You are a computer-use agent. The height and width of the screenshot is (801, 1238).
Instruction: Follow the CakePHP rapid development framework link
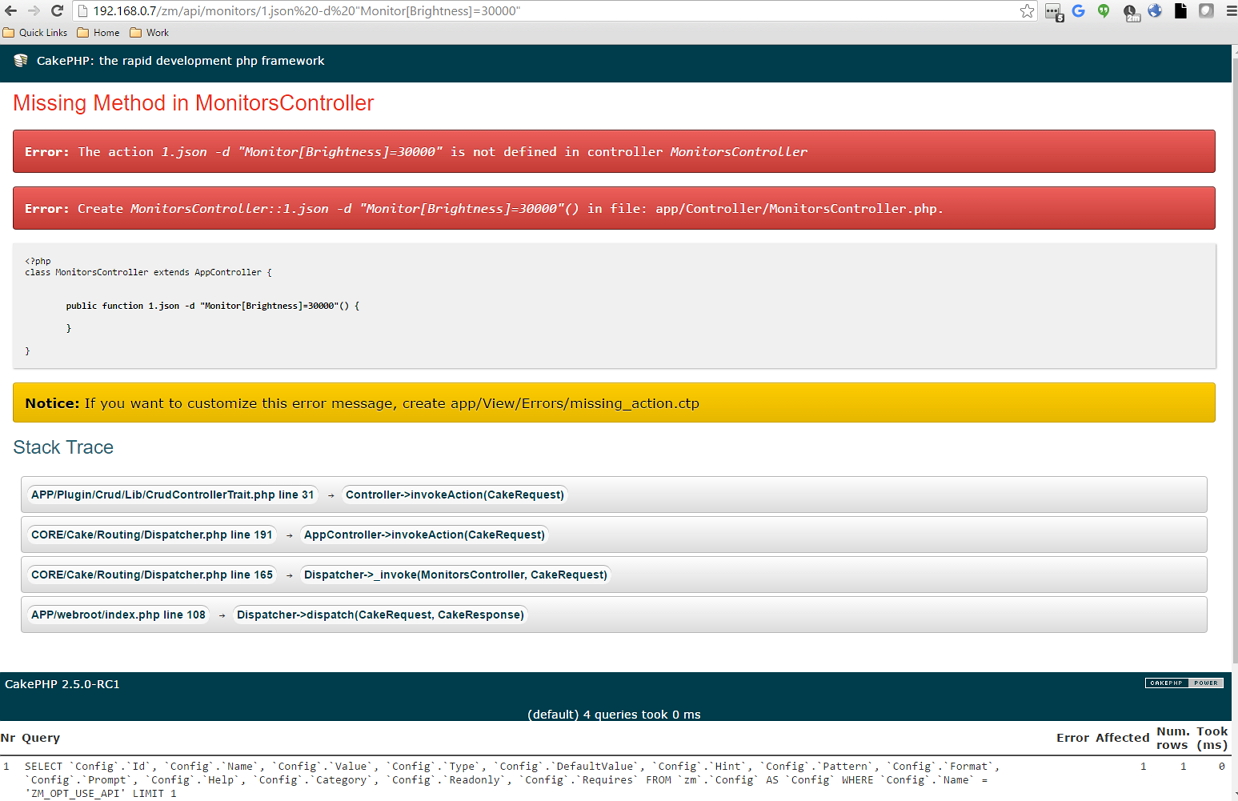(180, 61)
